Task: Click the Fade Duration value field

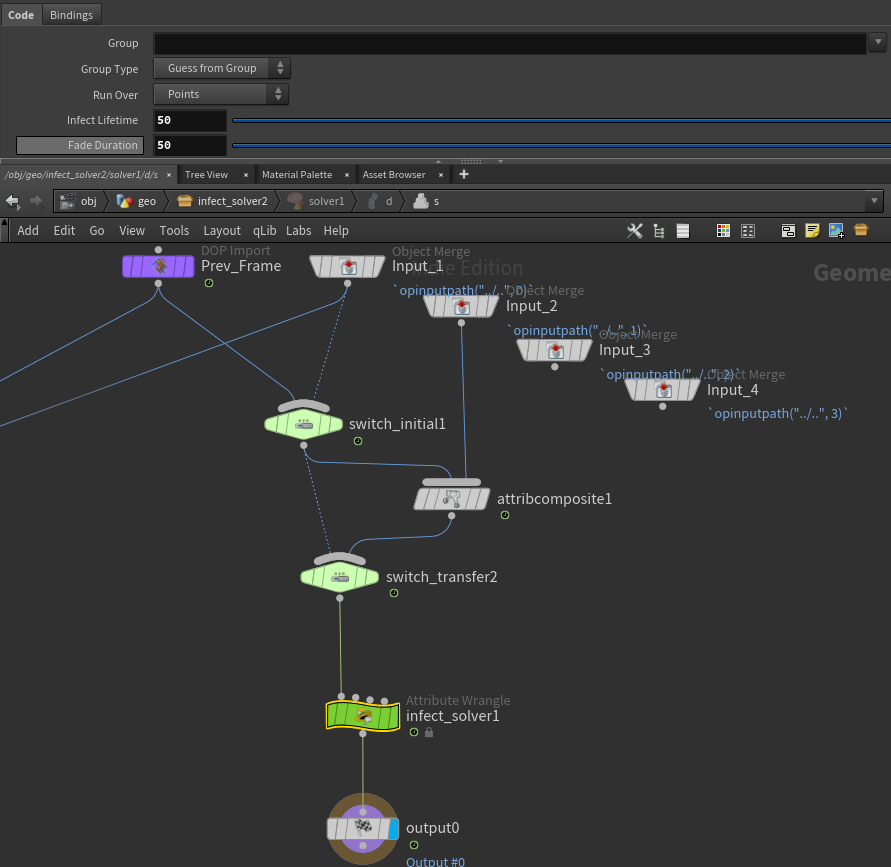Action: click(x=190, y=145)
